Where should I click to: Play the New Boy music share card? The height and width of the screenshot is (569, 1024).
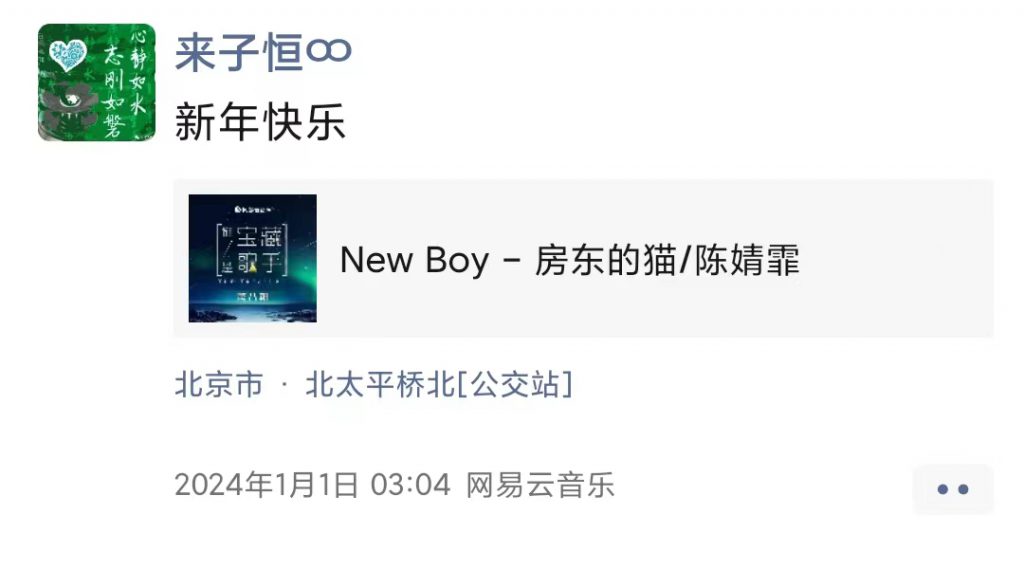[x=583, y=258]
